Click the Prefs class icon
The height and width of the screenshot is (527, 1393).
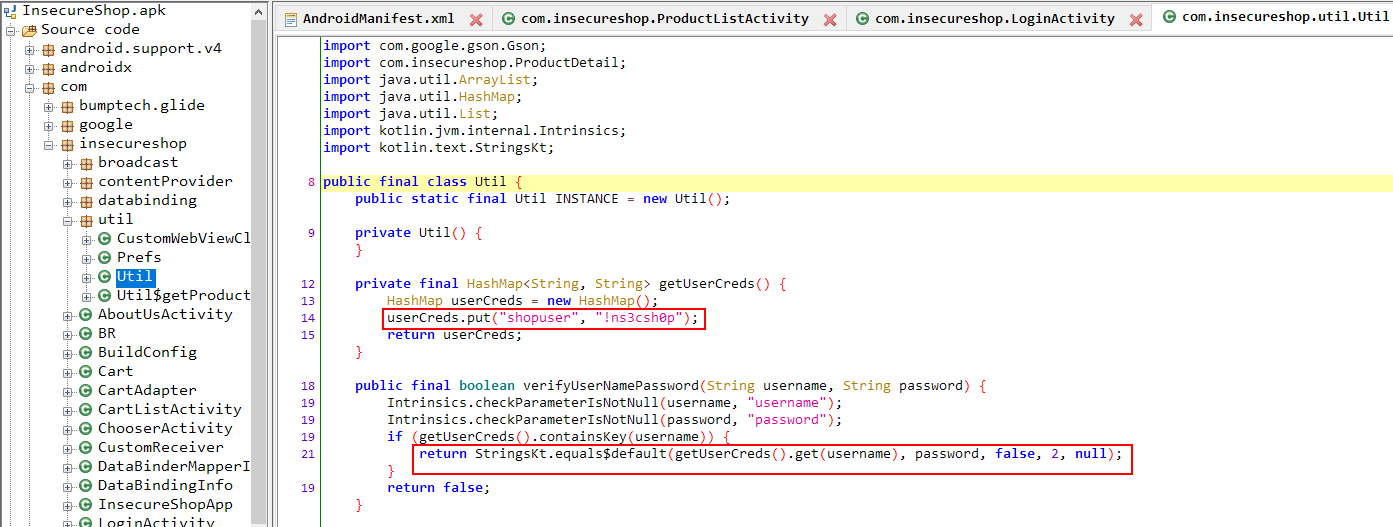[104, 258]
